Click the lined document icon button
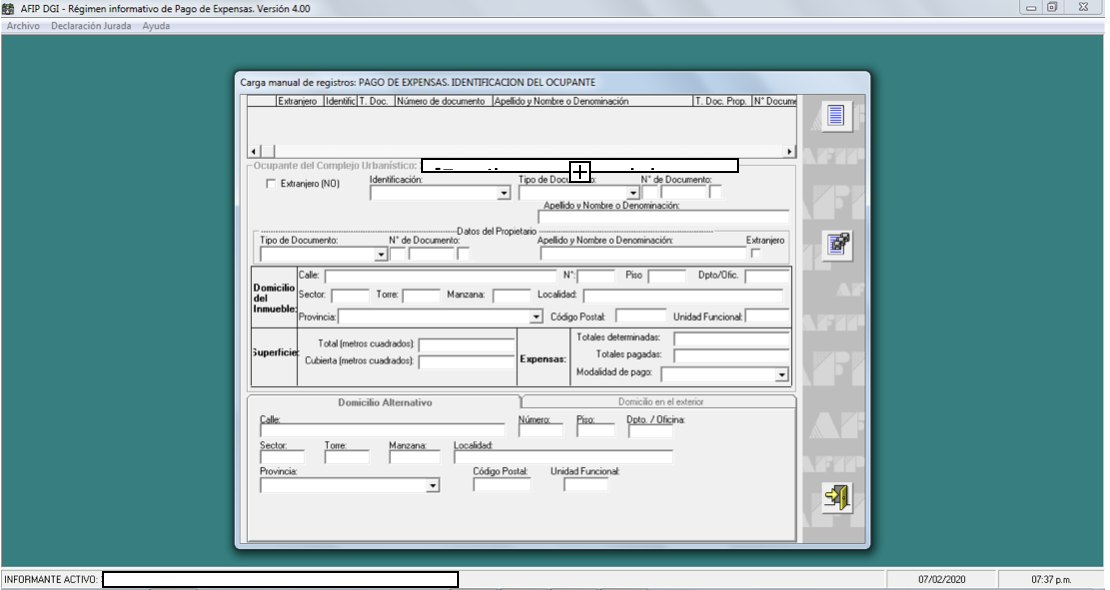 coord(836,116)
